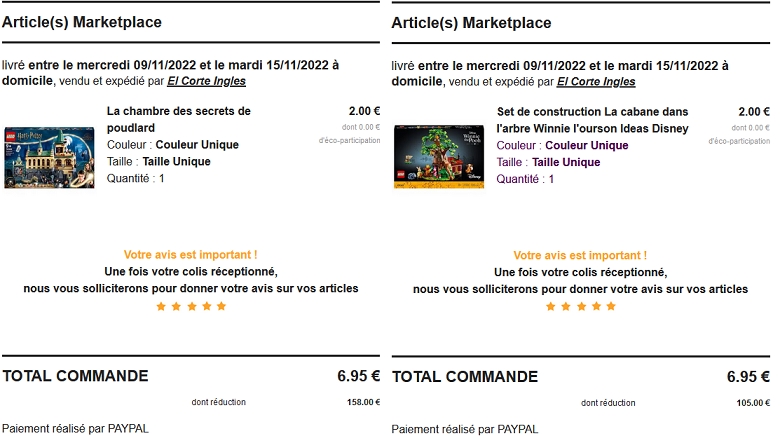Click left 'Article(s) Marketplace' heading

click(82, 22)
